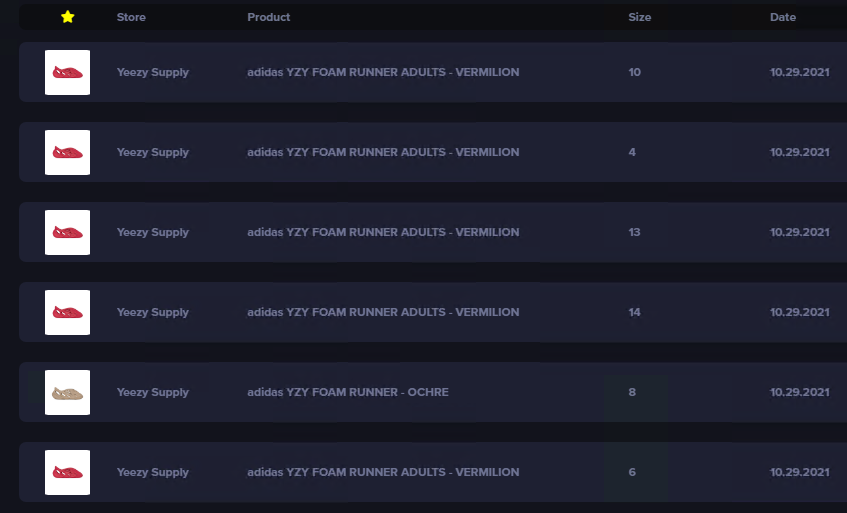Click date 10.29.2021 in size 10 row
Screen dimensions: 847x513
point(799,72)
